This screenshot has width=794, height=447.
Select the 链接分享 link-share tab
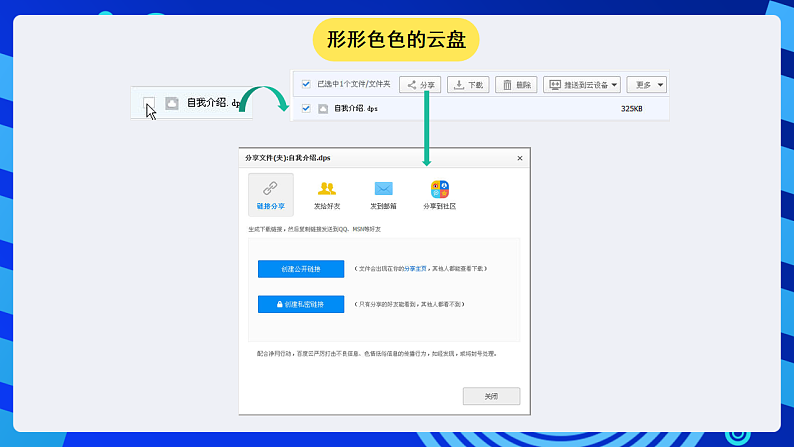(270, 195)
